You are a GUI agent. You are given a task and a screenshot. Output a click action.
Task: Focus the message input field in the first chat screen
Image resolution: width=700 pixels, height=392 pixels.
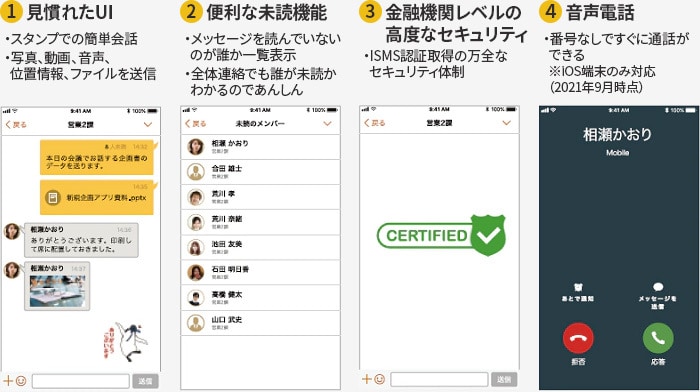81,381
